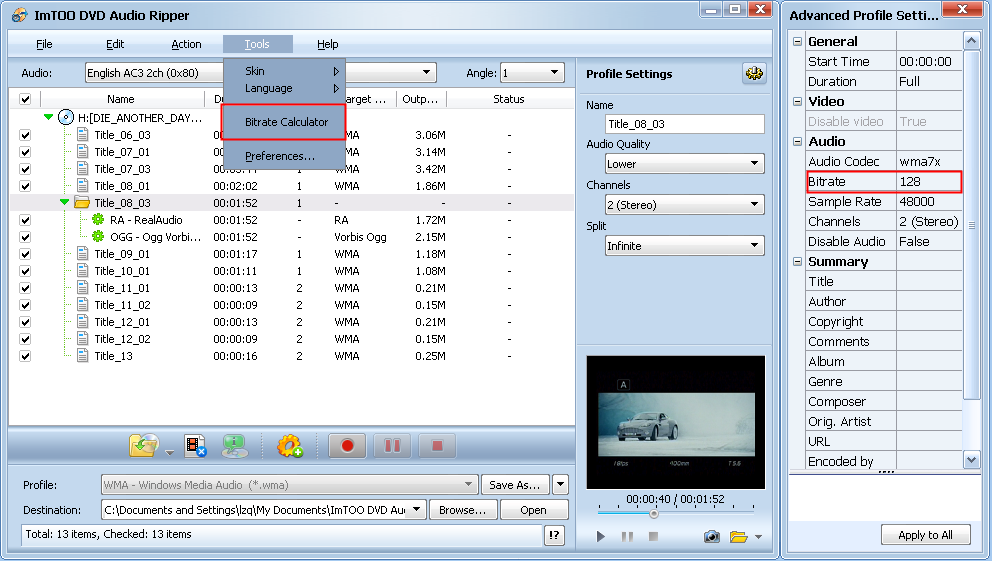Open the File menu
This screenshot has width=992, height=561.
44,44
